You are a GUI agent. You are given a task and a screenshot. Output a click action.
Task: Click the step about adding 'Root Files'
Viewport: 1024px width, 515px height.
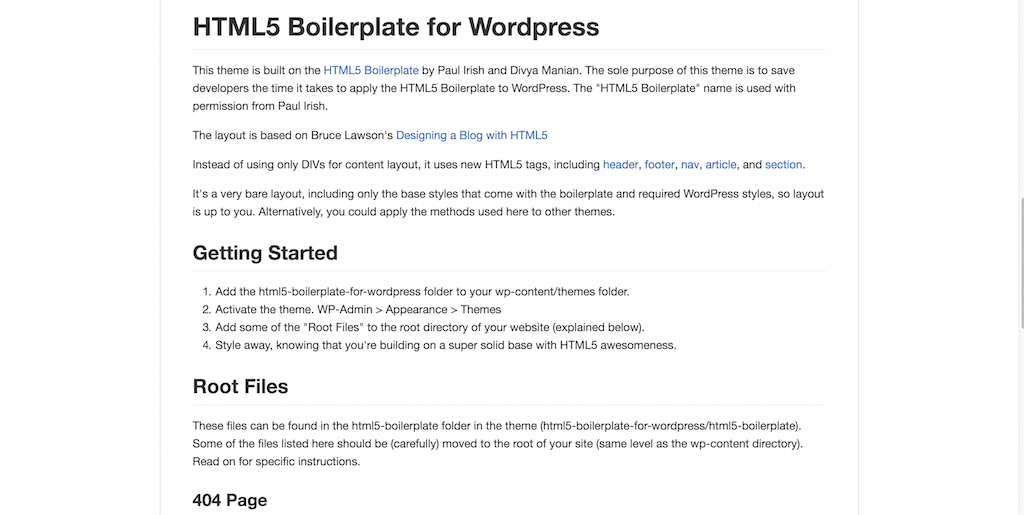pyautogui.click(x=430, y=327)
